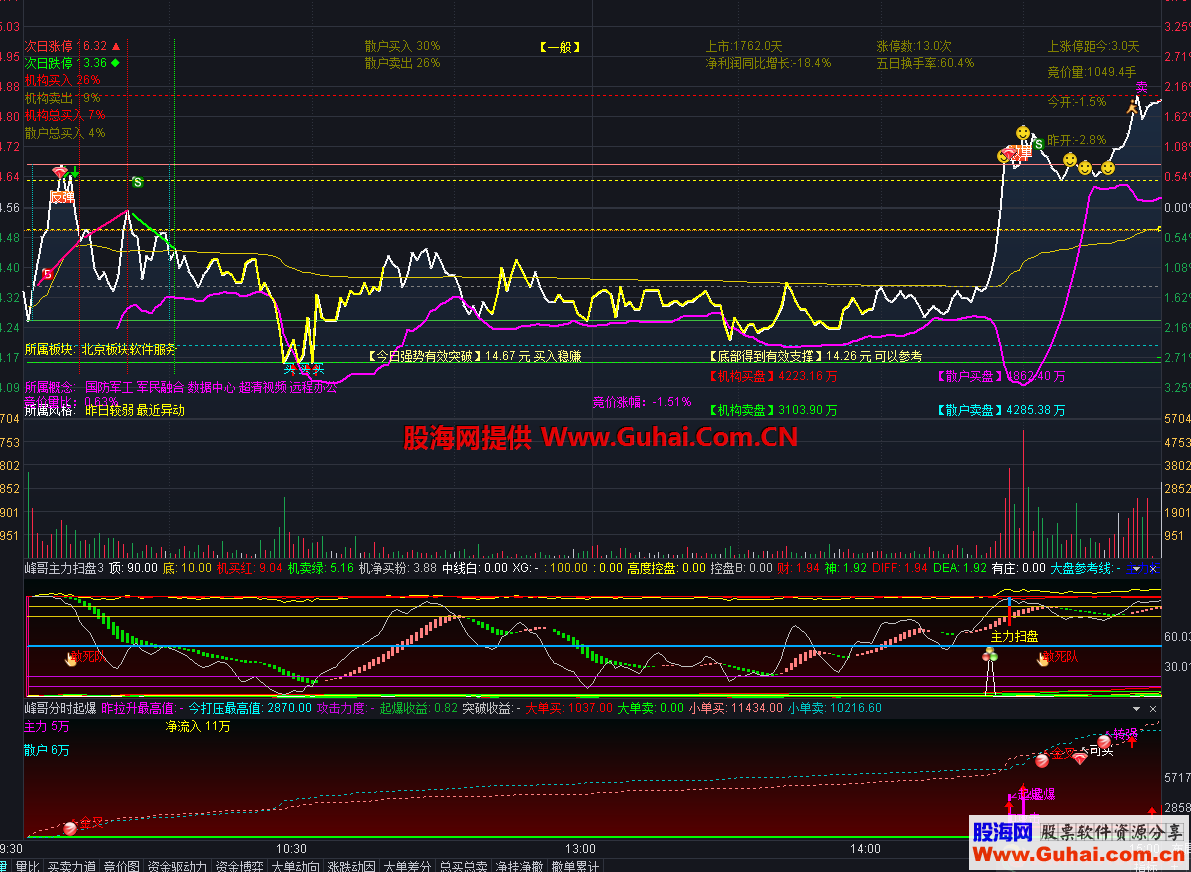Image resolution: width=1191 pixels, height=872 pixels.
Task: Switch to the 资金博弈 tab
Action: coord(239,866)
